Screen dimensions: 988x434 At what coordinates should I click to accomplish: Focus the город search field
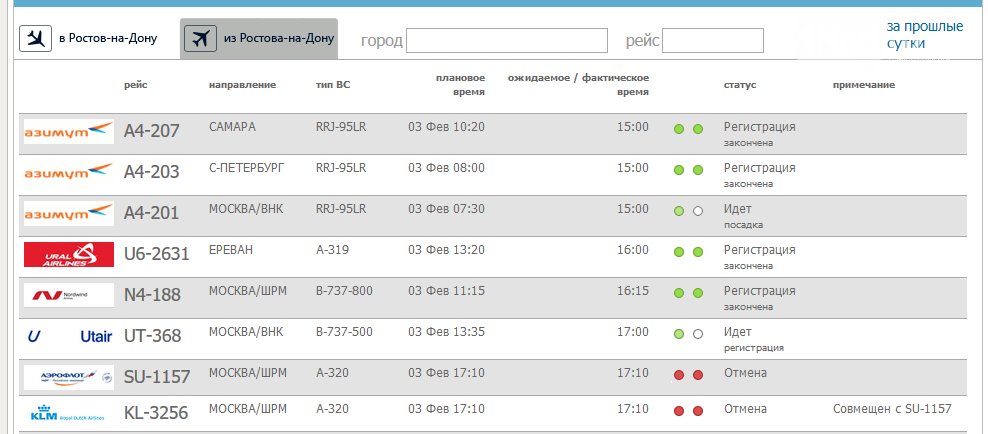[507, 40]
